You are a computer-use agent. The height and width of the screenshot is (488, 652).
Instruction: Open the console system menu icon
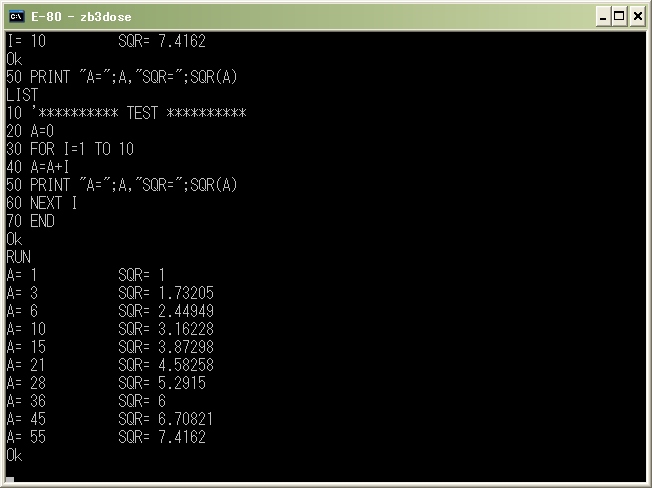17,17
